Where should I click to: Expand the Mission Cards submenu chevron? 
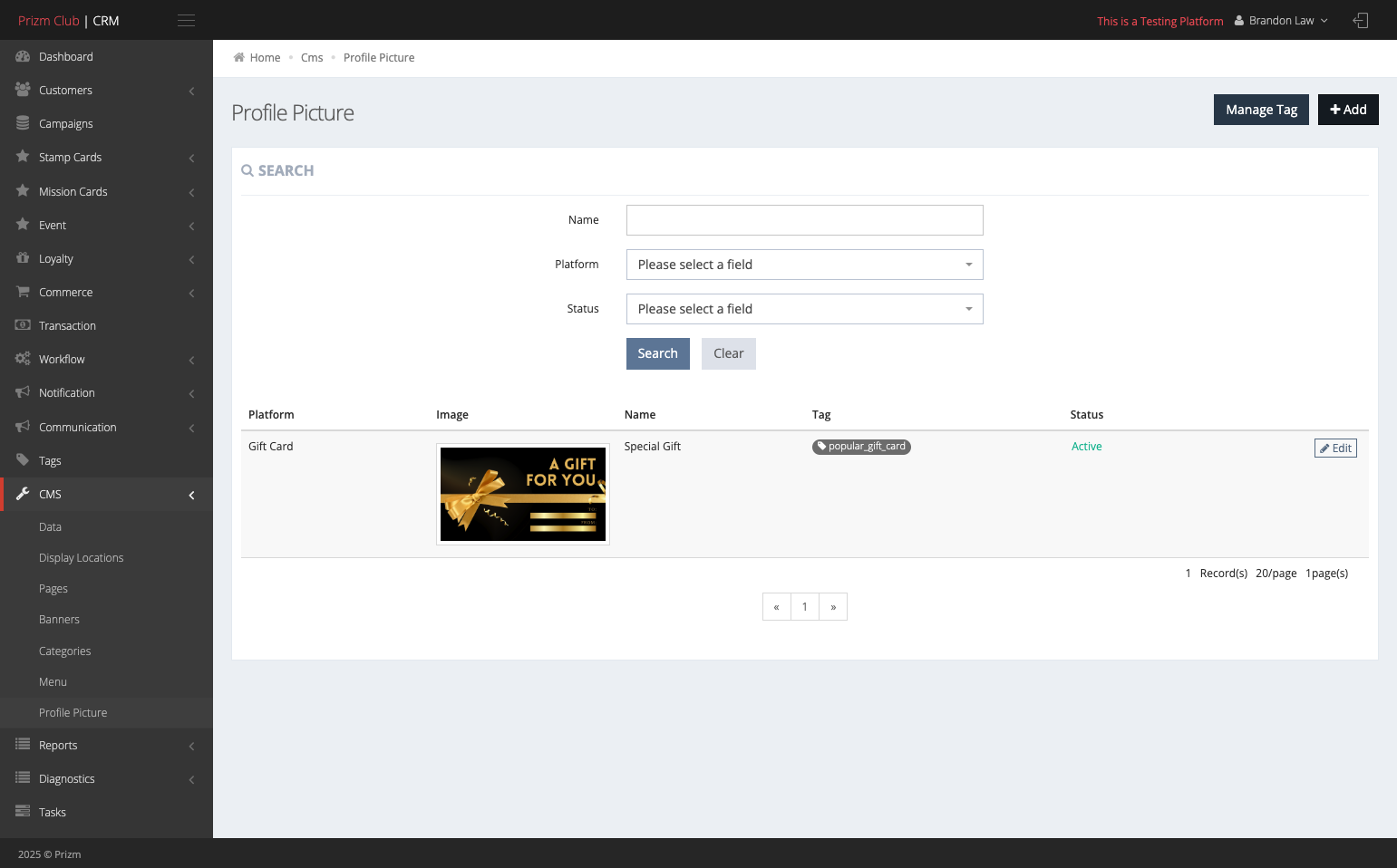tap(191, 192)
